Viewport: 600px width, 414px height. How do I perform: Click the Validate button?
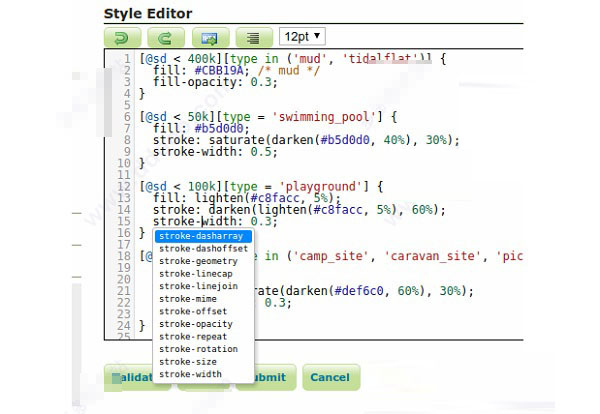pyautogui.click(x=130, y=378)
